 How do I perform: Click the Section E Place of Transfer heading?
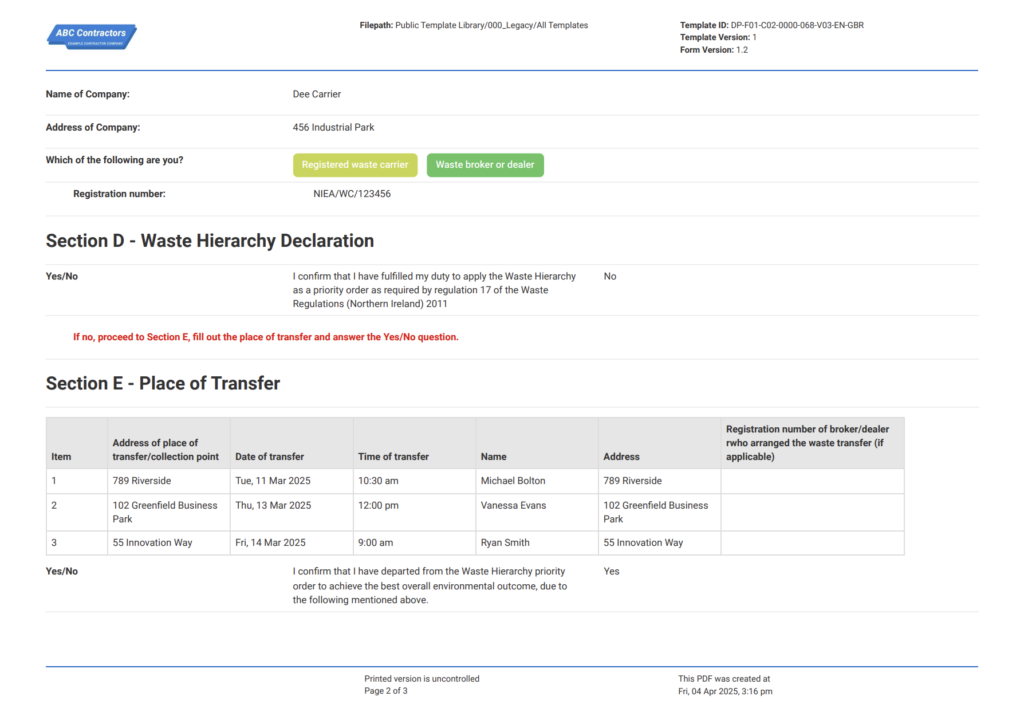click(x=163, y=384)
